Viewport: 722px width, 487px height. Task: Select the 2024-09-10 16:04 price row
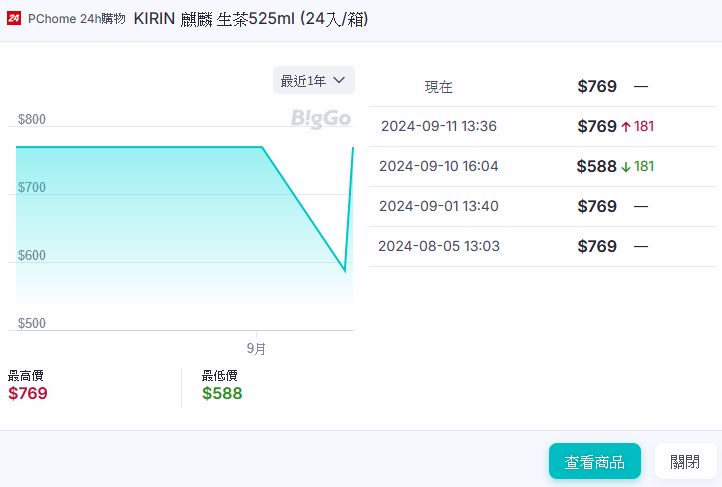point(541,167)
